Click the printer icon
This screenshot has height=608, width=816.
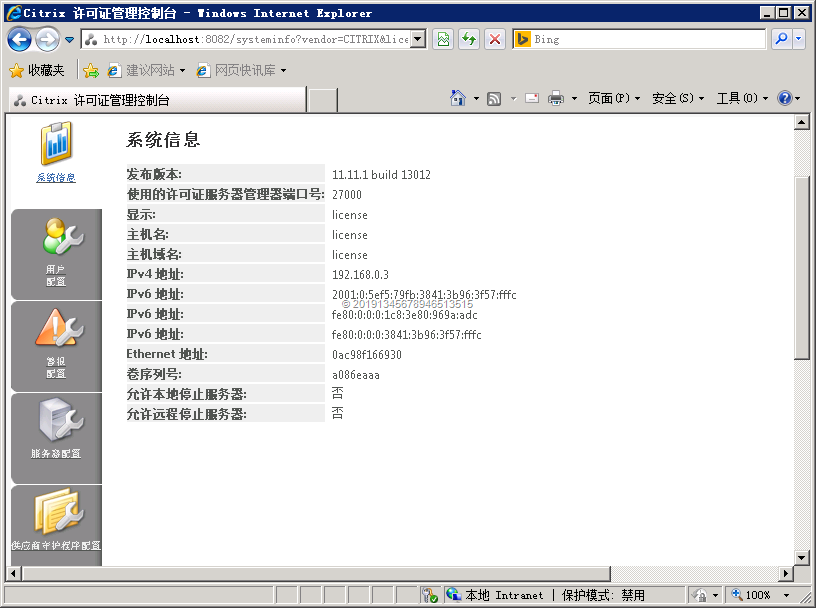pyautogui.click(x=556, y=98)
